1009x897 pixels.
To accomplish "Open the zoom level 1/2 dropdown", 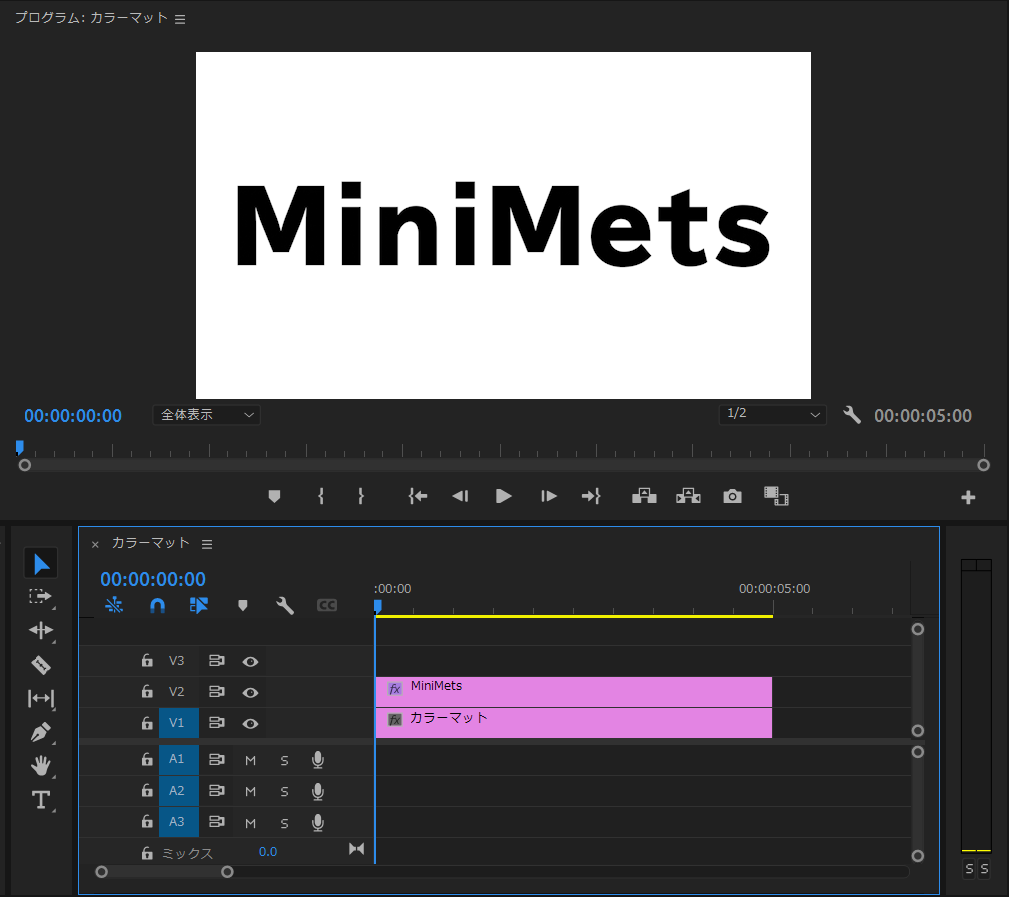I will click(773, 414).
